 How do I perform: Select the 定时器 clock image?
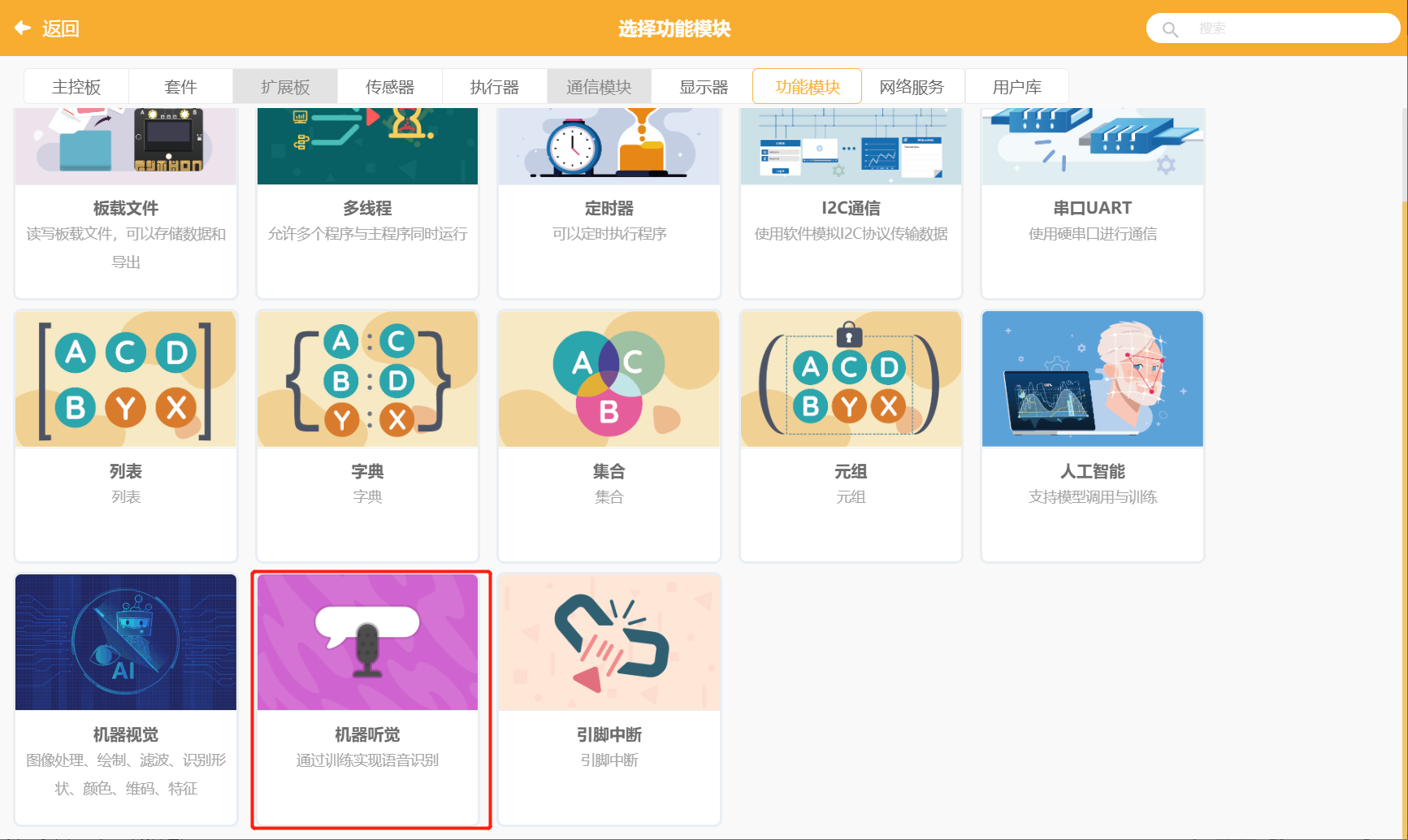tap(609, 146)
